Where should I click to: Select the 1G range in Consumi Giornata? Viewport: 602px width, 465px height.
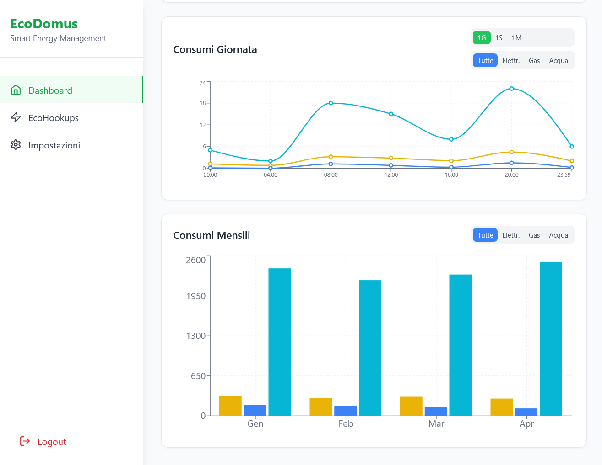481,38
